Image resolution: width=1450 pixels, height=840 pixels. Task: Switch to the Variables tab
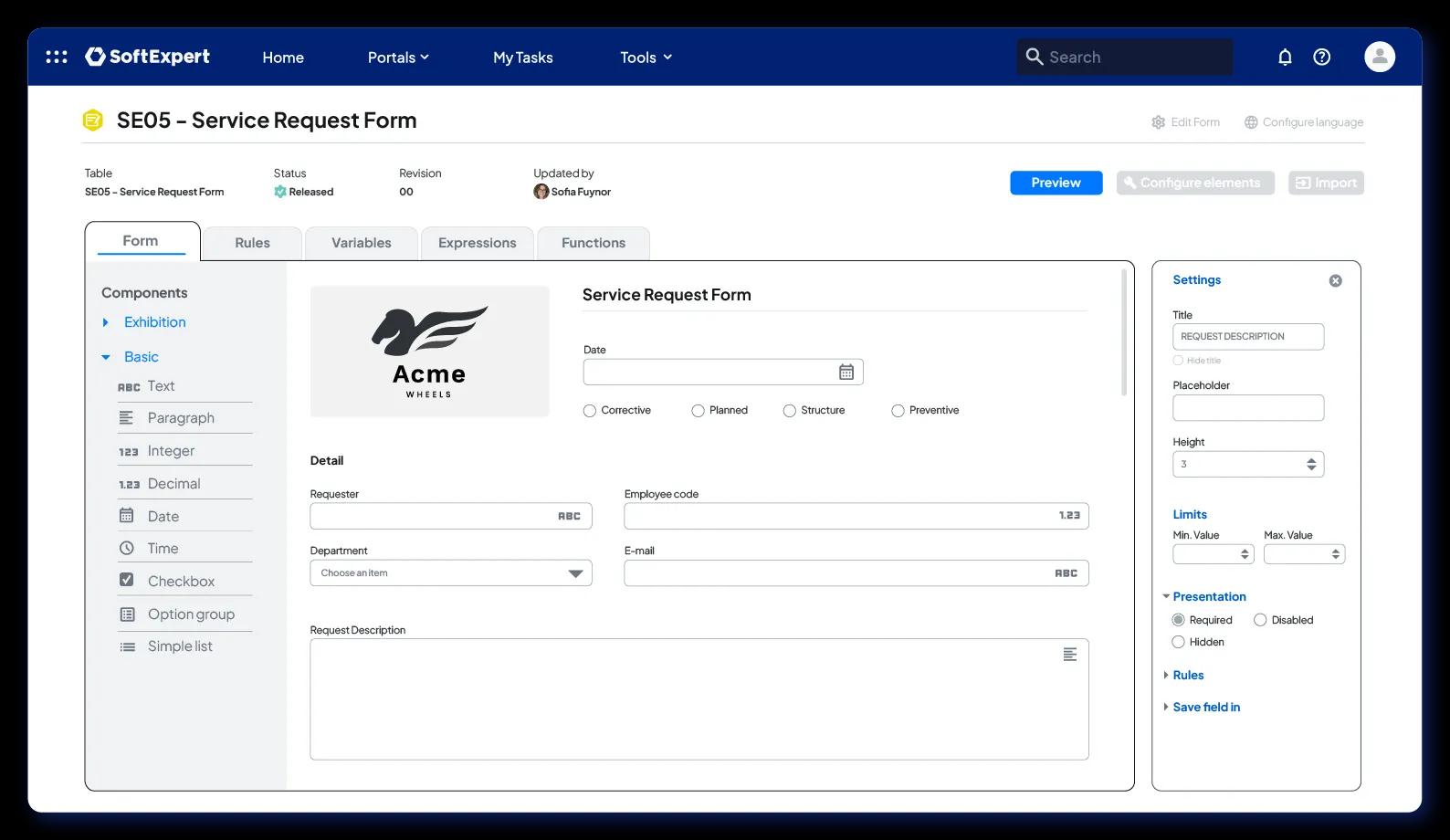[362, 243]
